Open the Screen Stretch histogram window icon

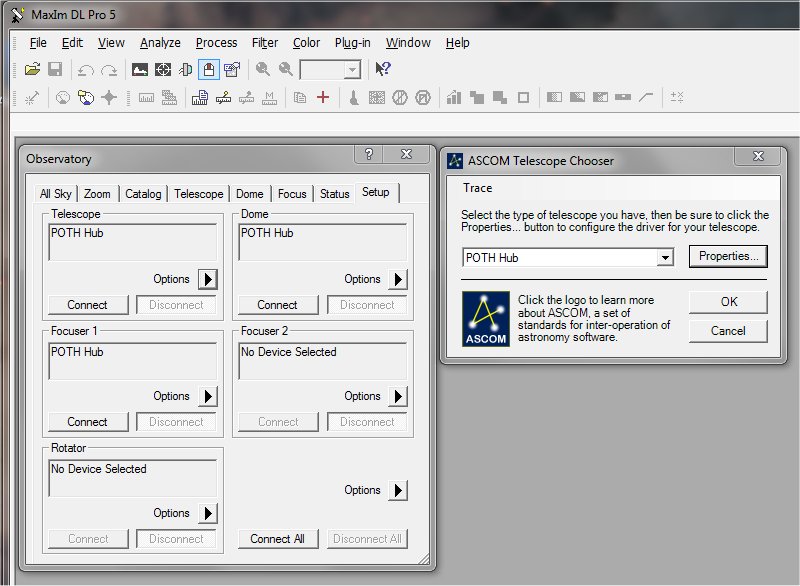(x=140, y=69)
